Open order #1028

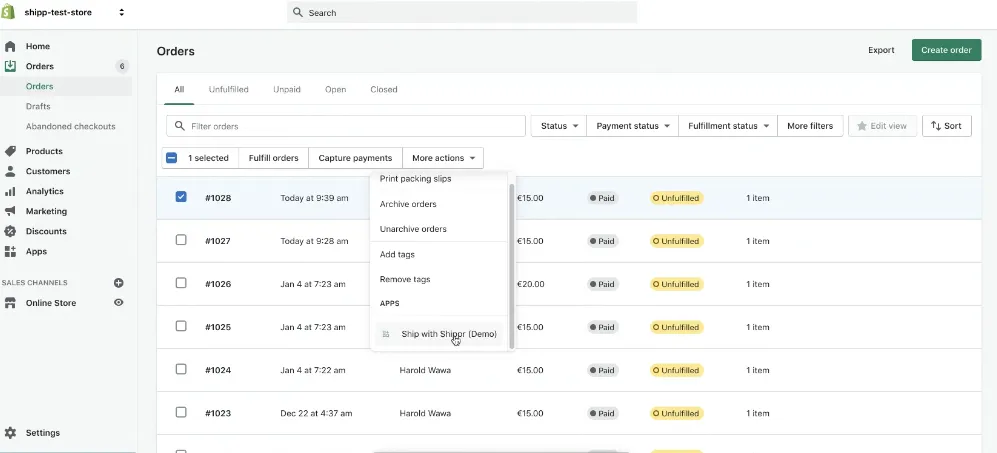[x=218, y=198]
